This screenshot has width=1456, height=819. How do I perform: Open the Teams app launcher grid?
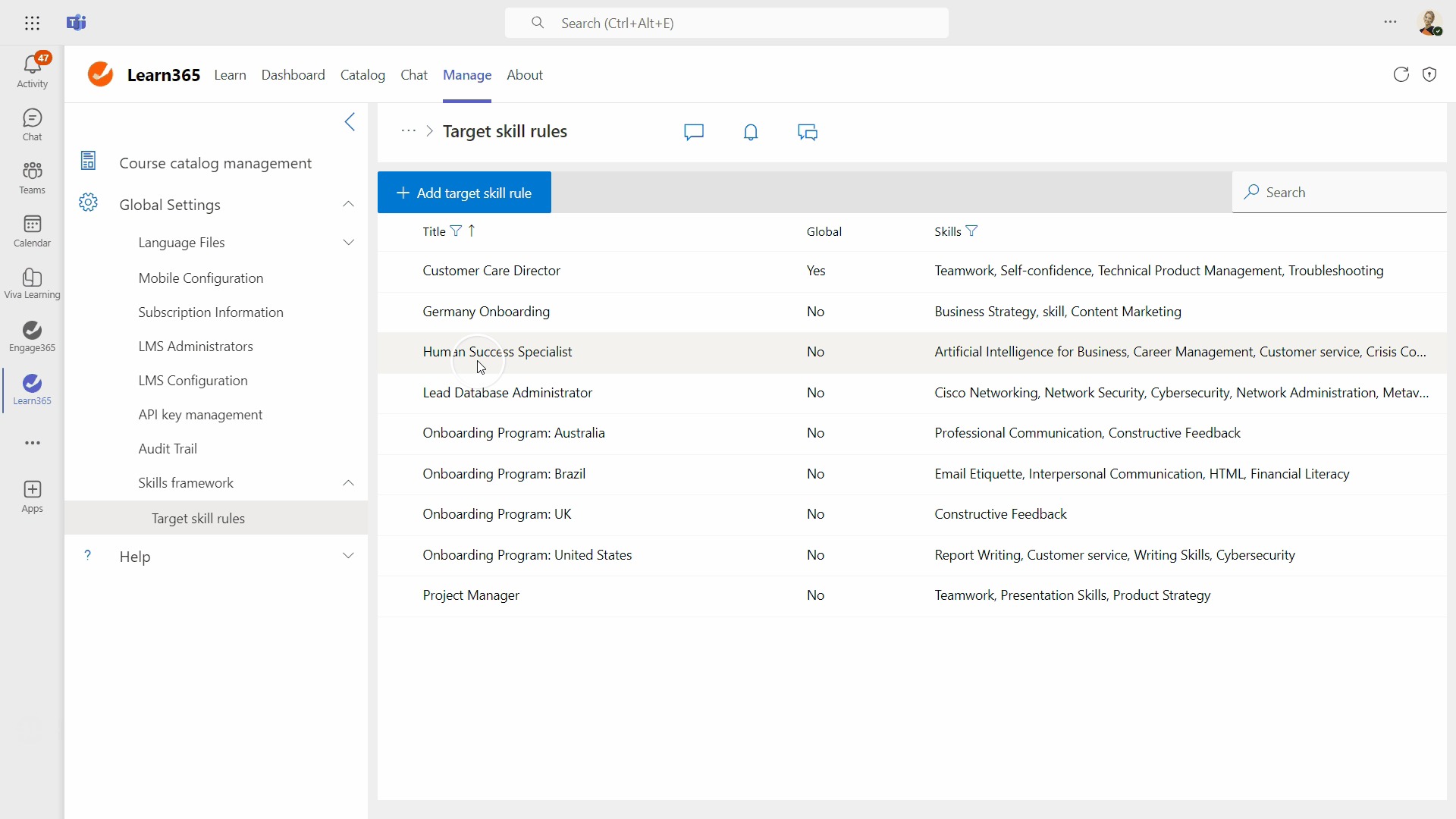(32, 23)
